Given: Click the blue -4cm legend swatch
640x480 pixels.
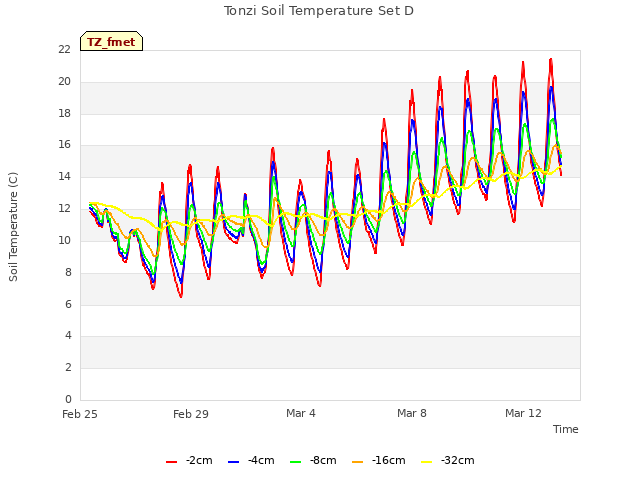Looking at the screenshot, I should tap(233, 462).
